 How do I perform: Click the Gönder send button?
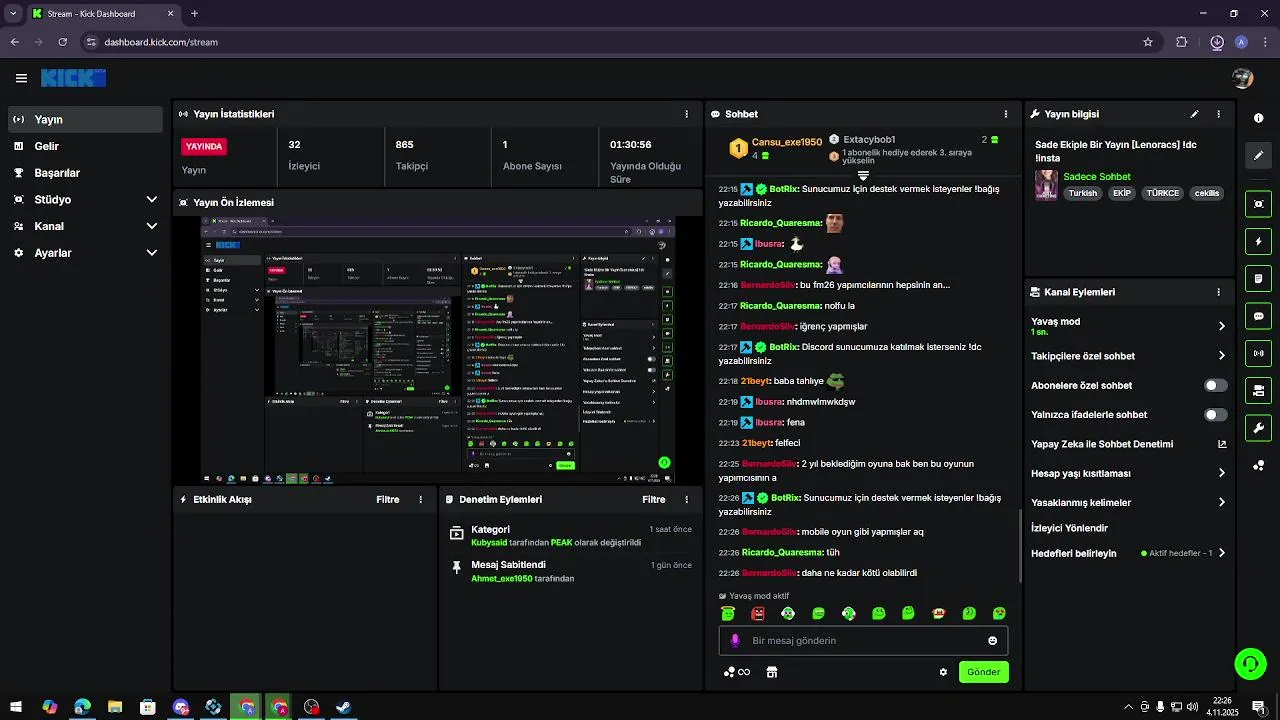coord(983,672)
